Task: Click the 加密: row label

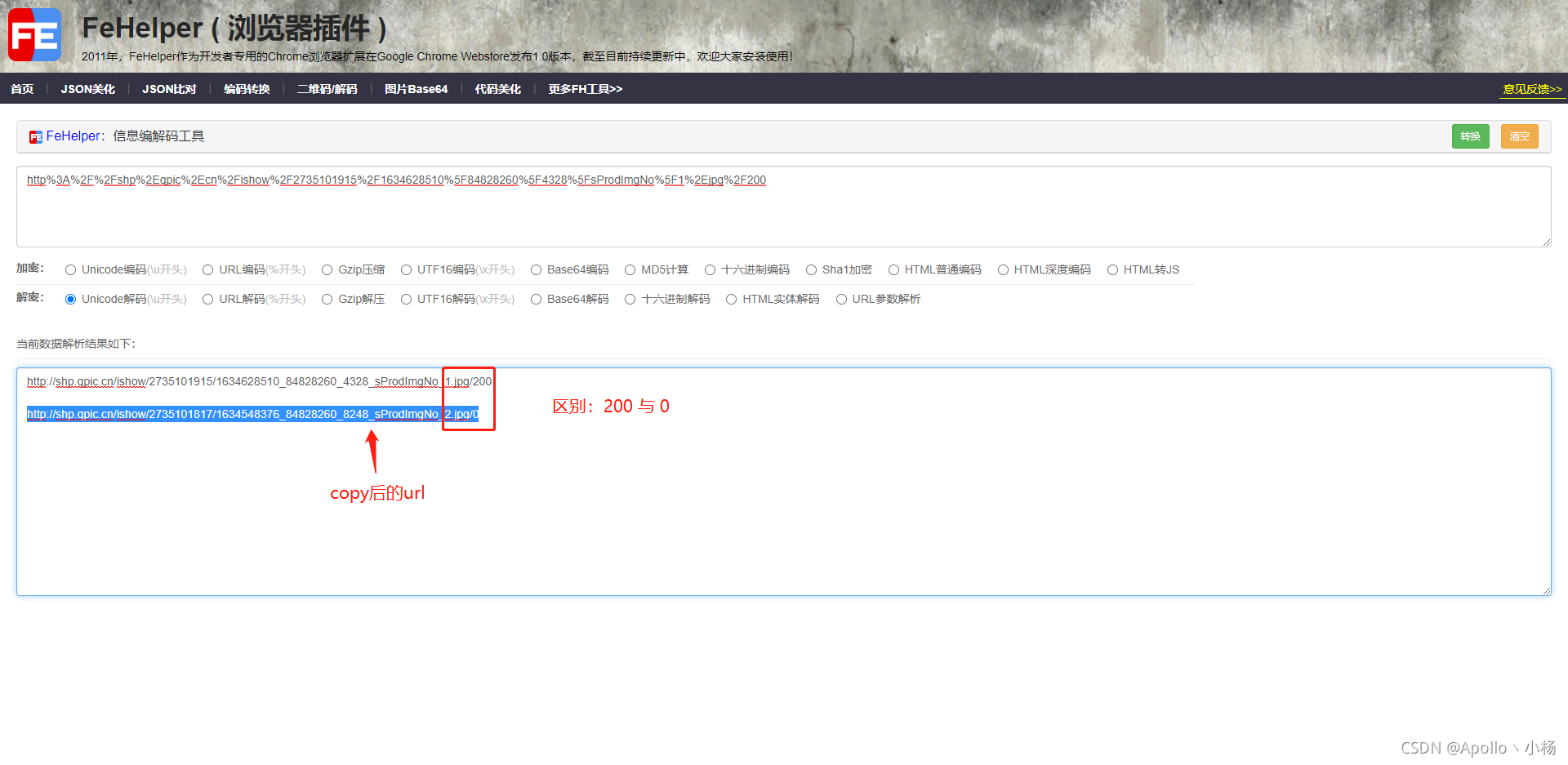Action: [x=30, y=269]
